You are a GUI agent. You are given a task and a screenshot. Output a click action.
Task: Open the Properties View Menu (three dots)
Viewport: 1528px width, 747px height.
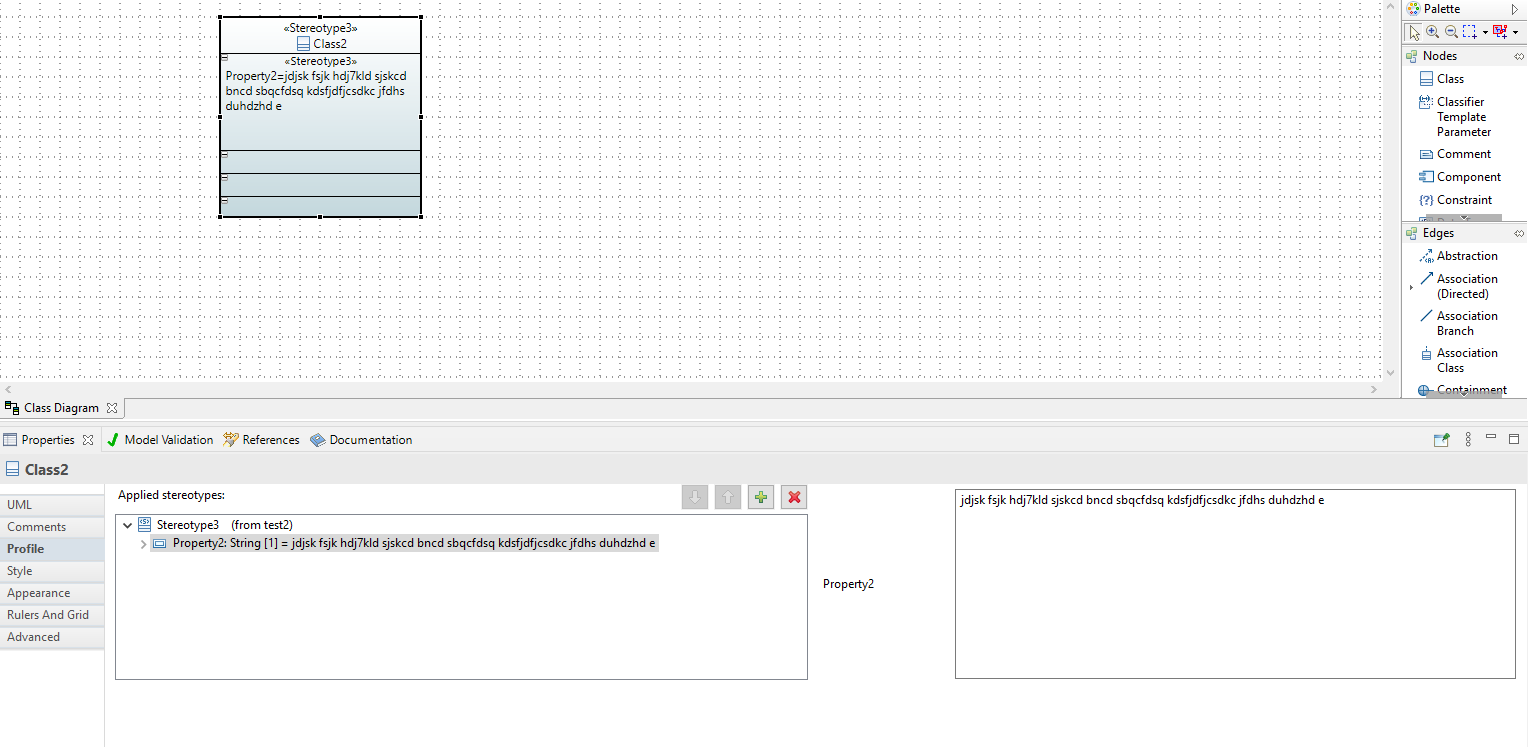(x=1468, y=439)
